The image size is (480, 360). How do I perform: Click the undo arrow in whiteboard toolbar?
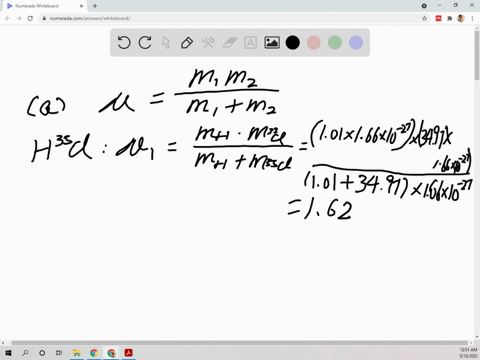coord(124,43)
